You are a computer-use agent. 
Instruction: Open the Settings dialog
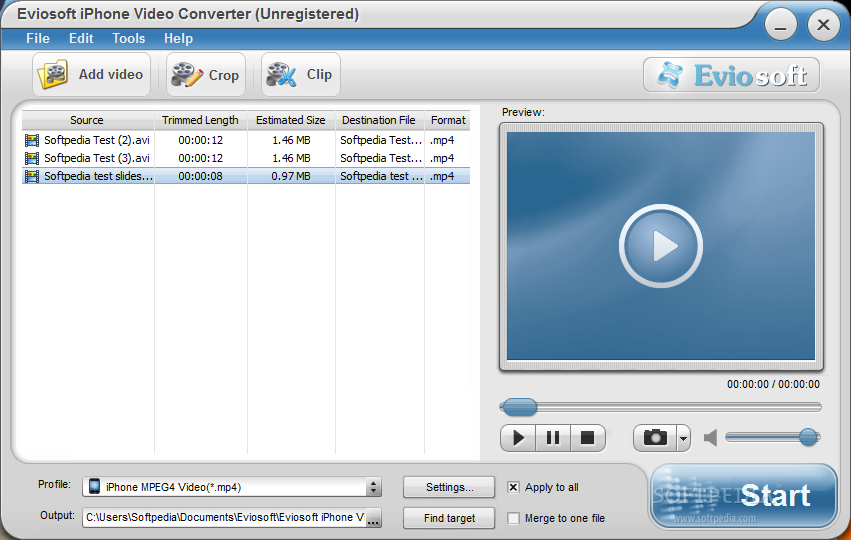(449, 487)
